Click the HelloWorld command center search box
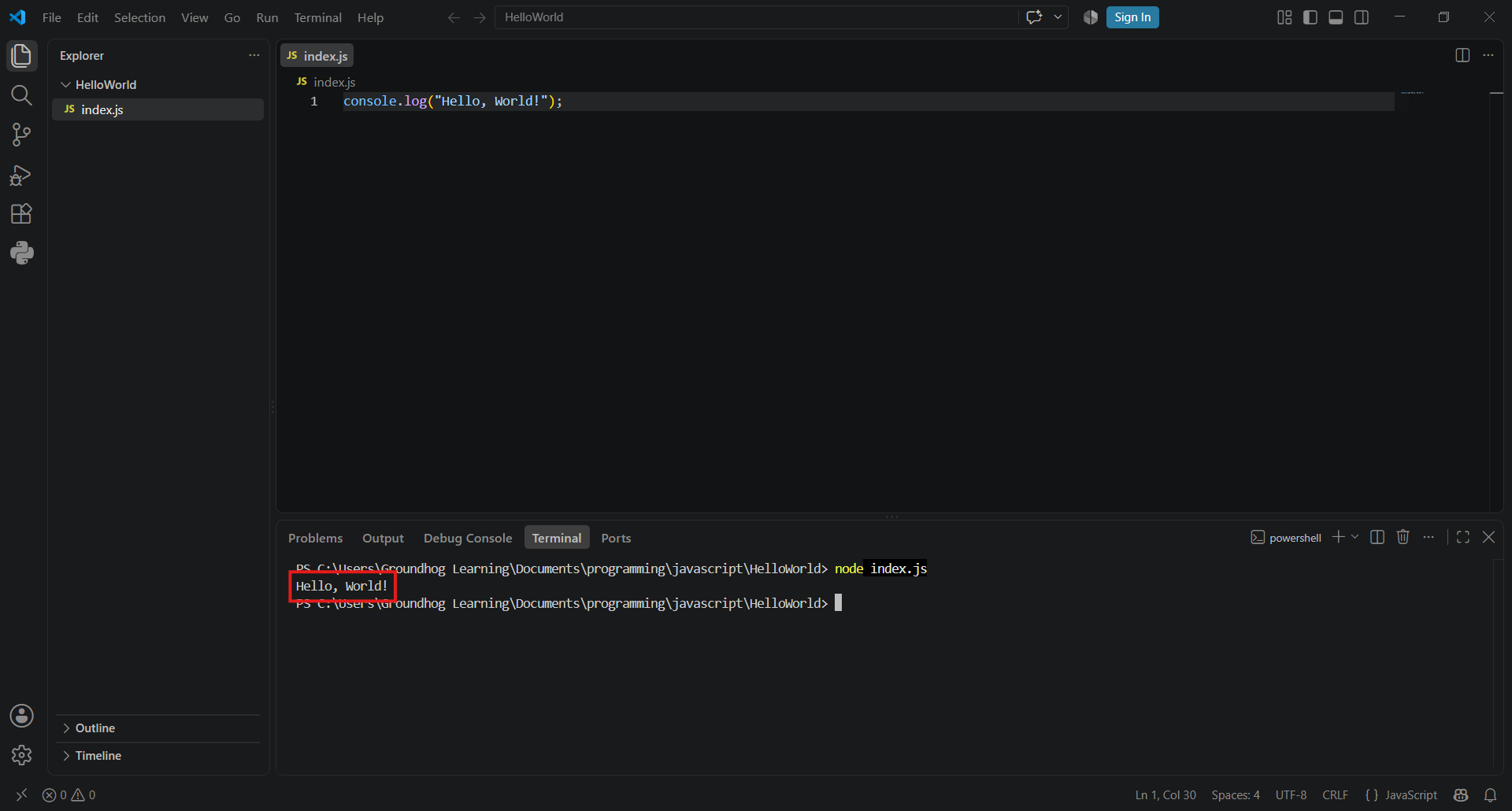 pos(756,17)
